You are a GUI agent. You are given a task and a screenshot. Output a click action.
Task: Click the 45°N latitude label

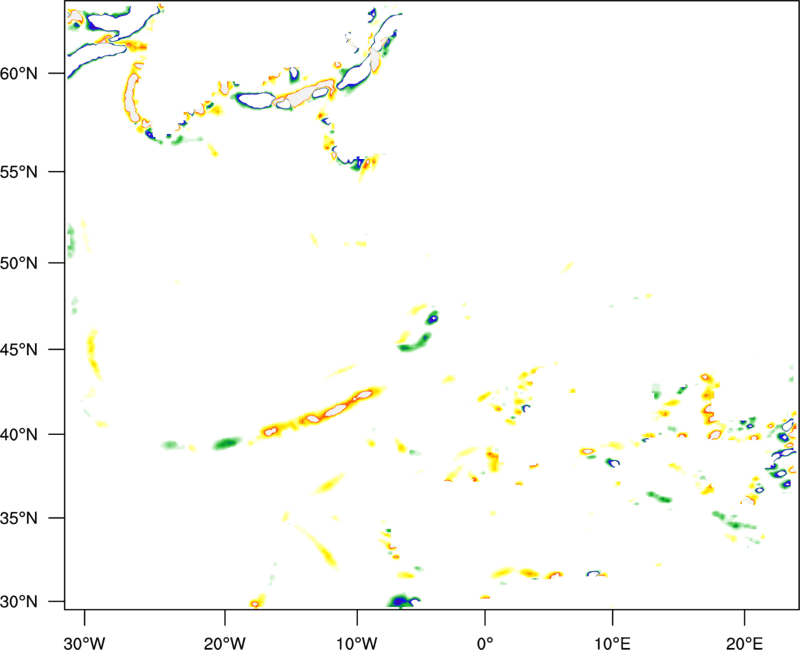point(19,350)
